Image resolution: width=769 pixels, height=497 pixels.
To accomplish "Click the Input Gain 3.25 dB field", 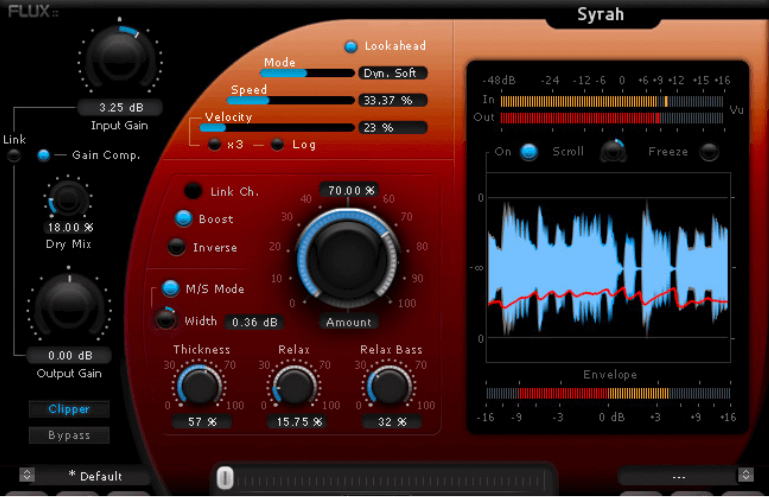I will pos(120,107).
